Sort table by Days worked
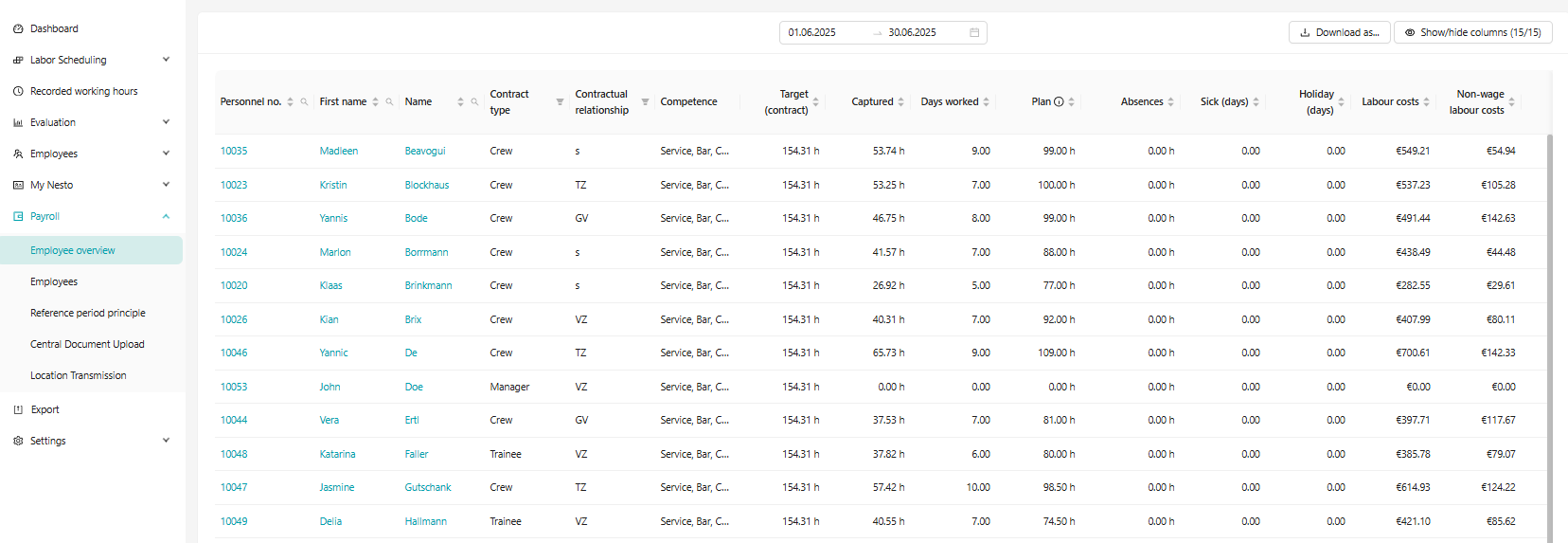Image resolution: width=1568 pixels, height=543 pixels. click(x=986, y=102)
